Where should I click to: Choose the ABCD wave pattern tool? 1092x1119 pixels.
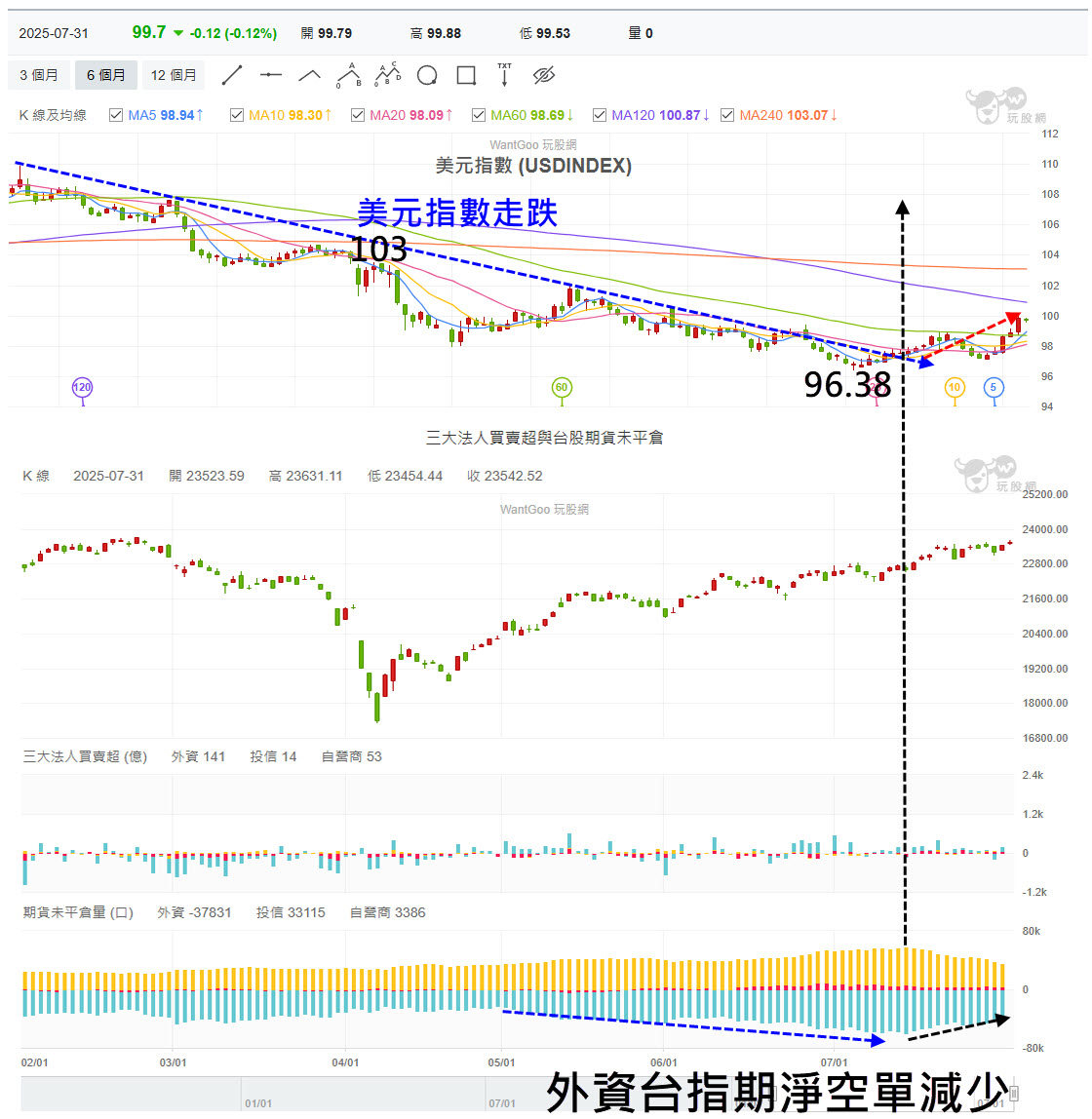387,74
